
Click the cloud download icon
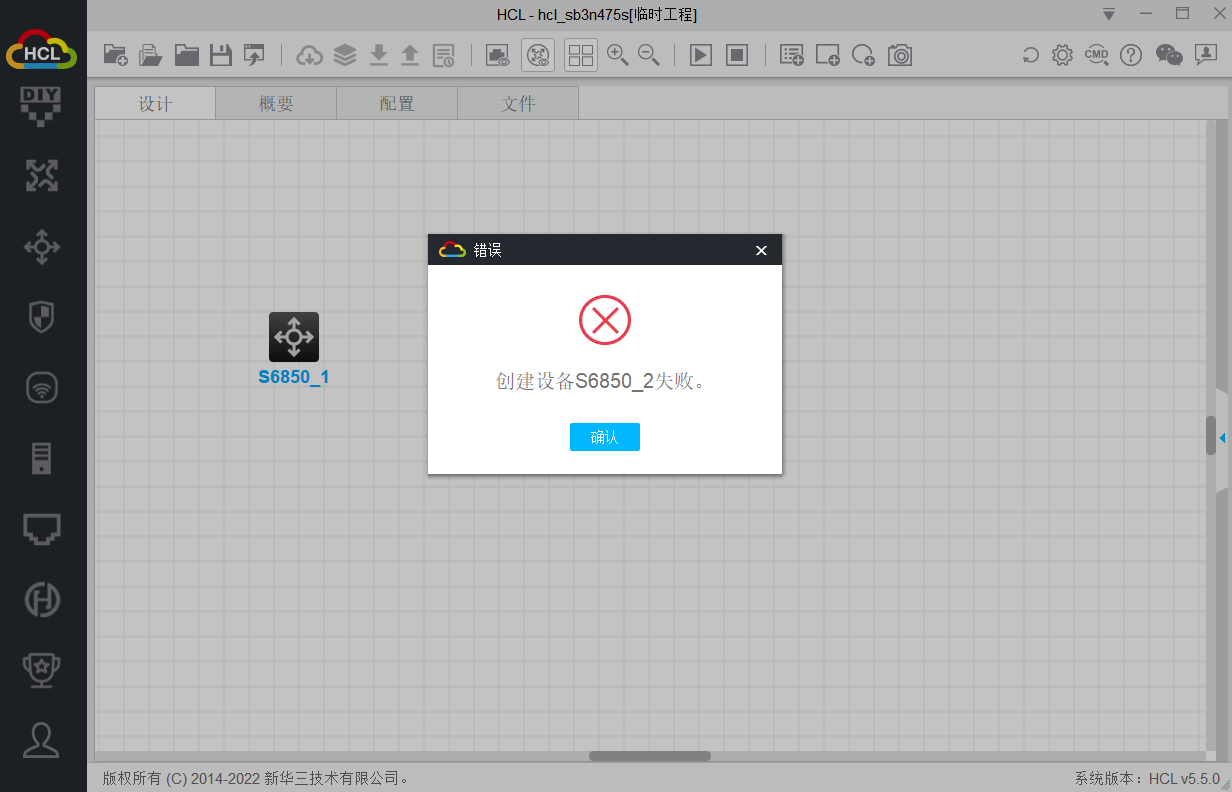(310, 55)
